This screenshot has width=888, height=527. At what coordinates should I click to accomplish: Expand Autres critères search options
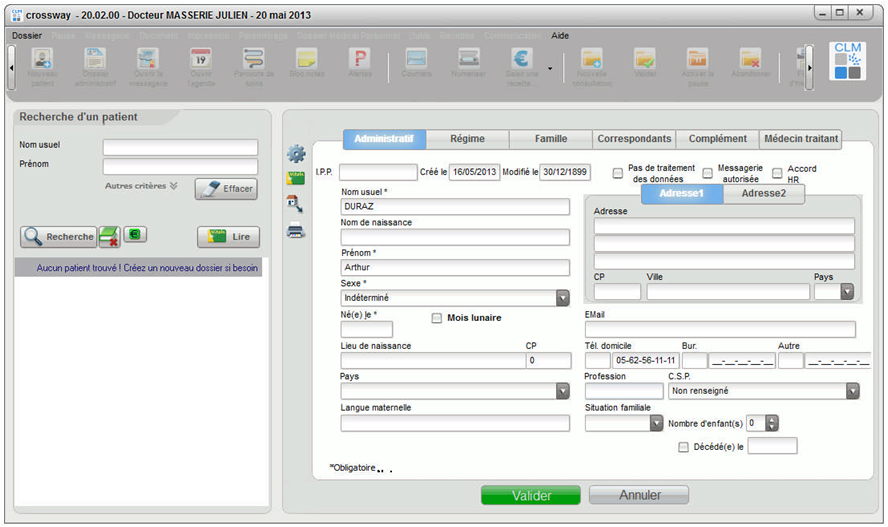tap(141, 185)
